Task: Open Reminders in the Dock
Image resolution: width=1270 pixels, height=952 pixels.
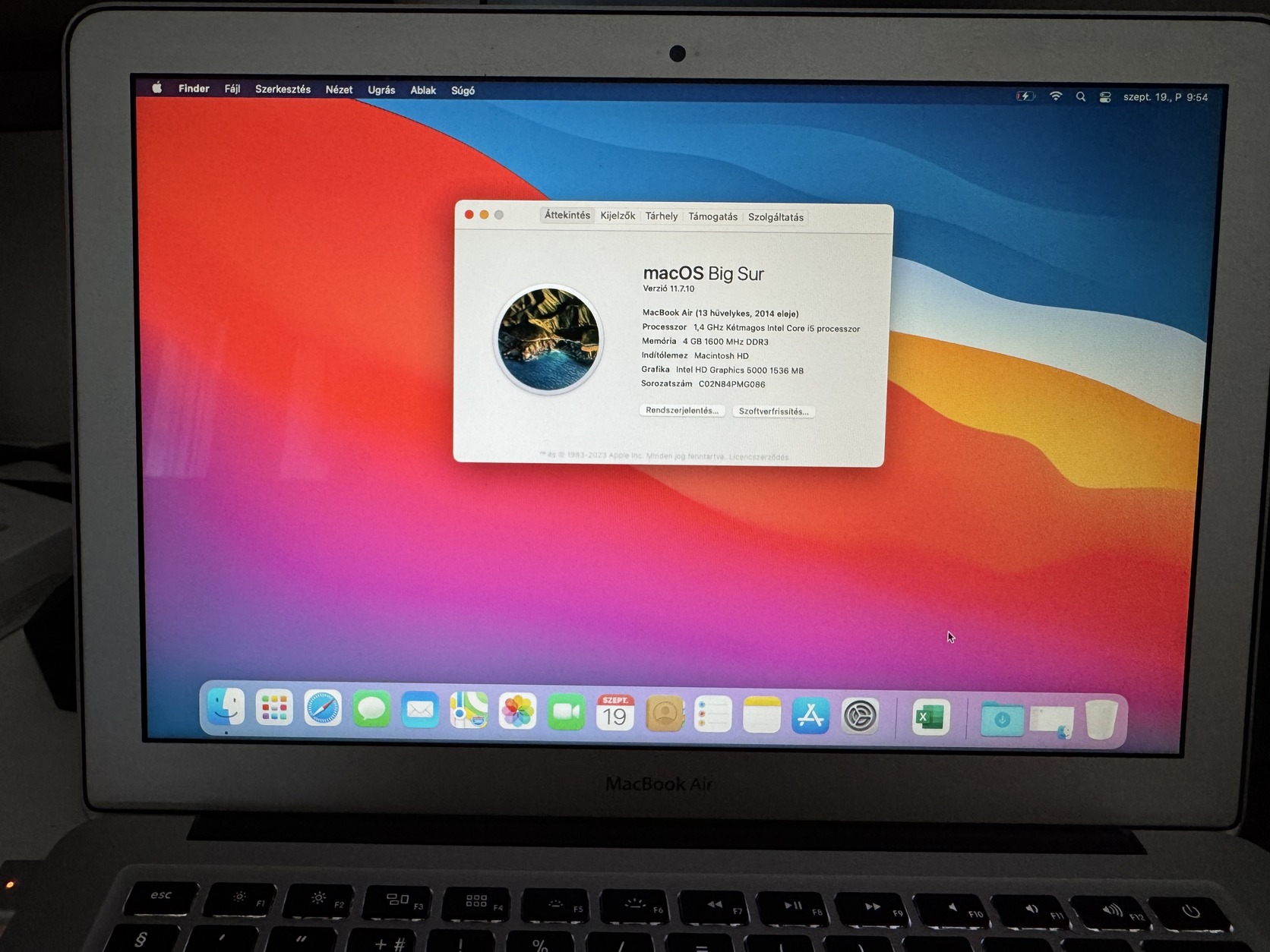Action: [x=713, y=715]
